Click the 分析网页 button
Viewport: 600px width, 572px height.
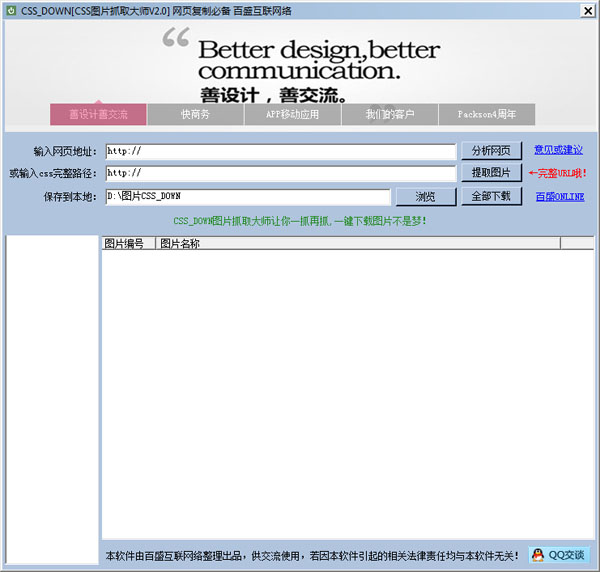(491, 151)
